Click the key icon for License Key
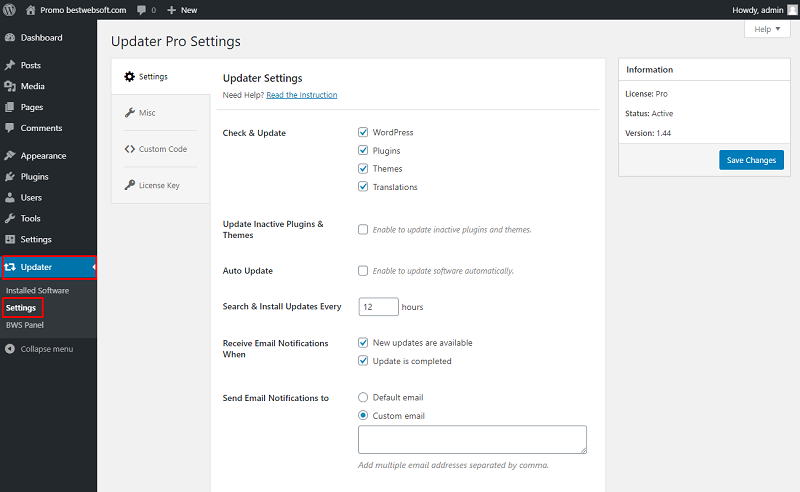The image size is (800, 492). [130, 185]
